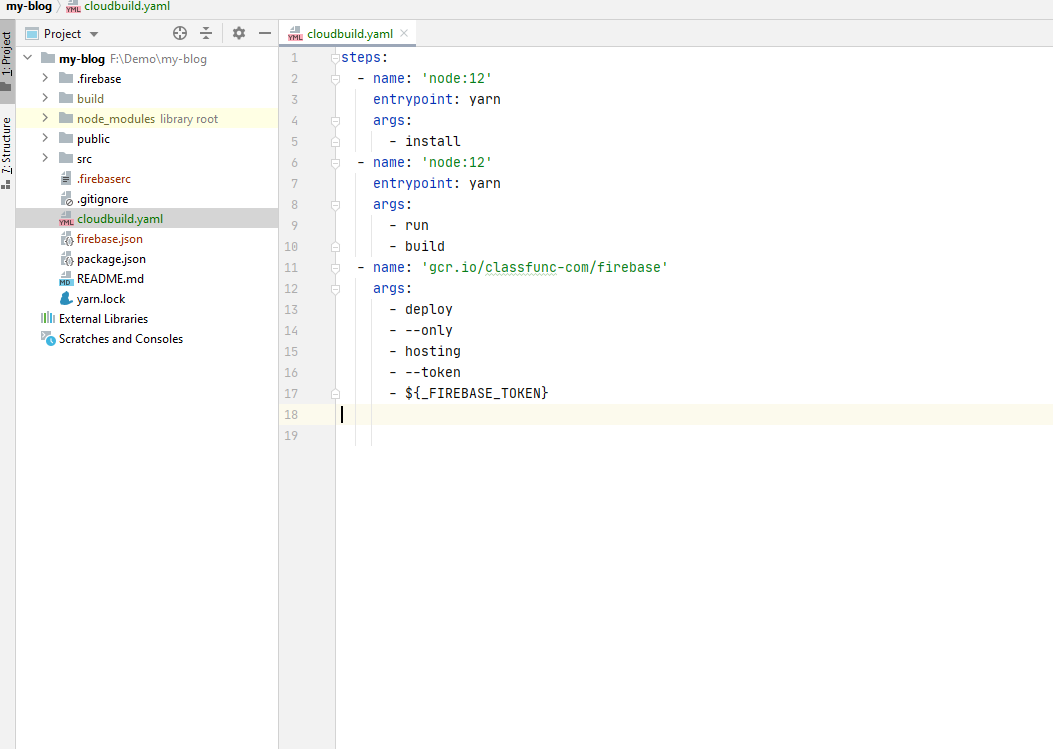Click my-blog in the breadcrumb bar

[28, 6]
